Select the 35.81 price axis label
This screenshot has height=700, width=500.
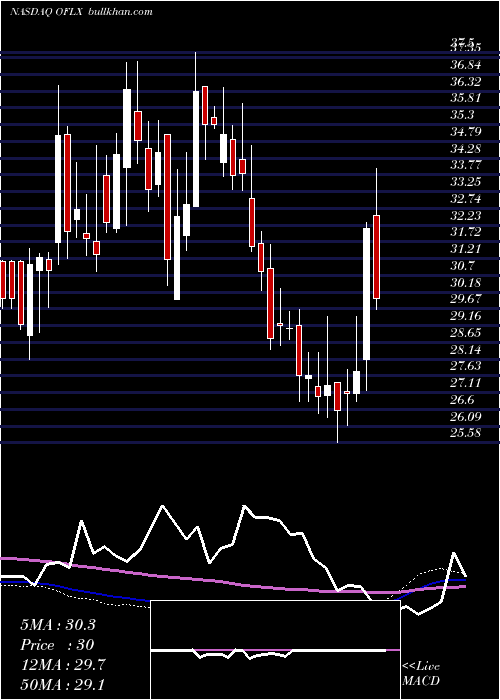[466, 98]
